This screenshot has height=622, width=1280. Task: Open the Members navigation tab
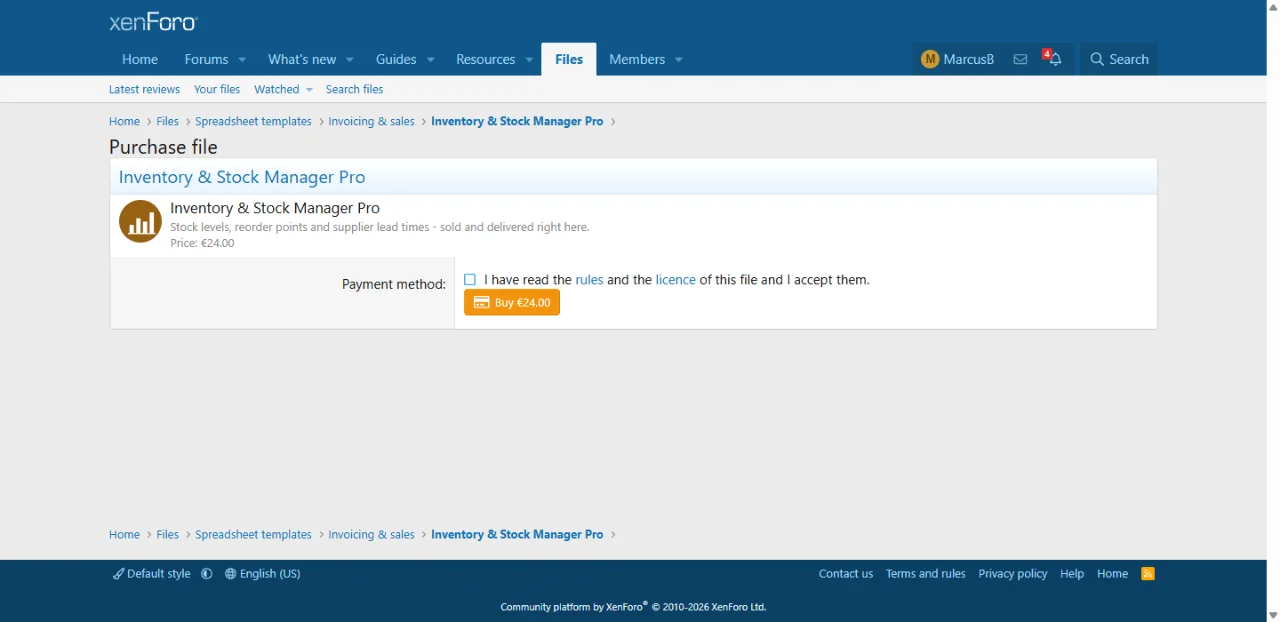[x=637, y=59]
